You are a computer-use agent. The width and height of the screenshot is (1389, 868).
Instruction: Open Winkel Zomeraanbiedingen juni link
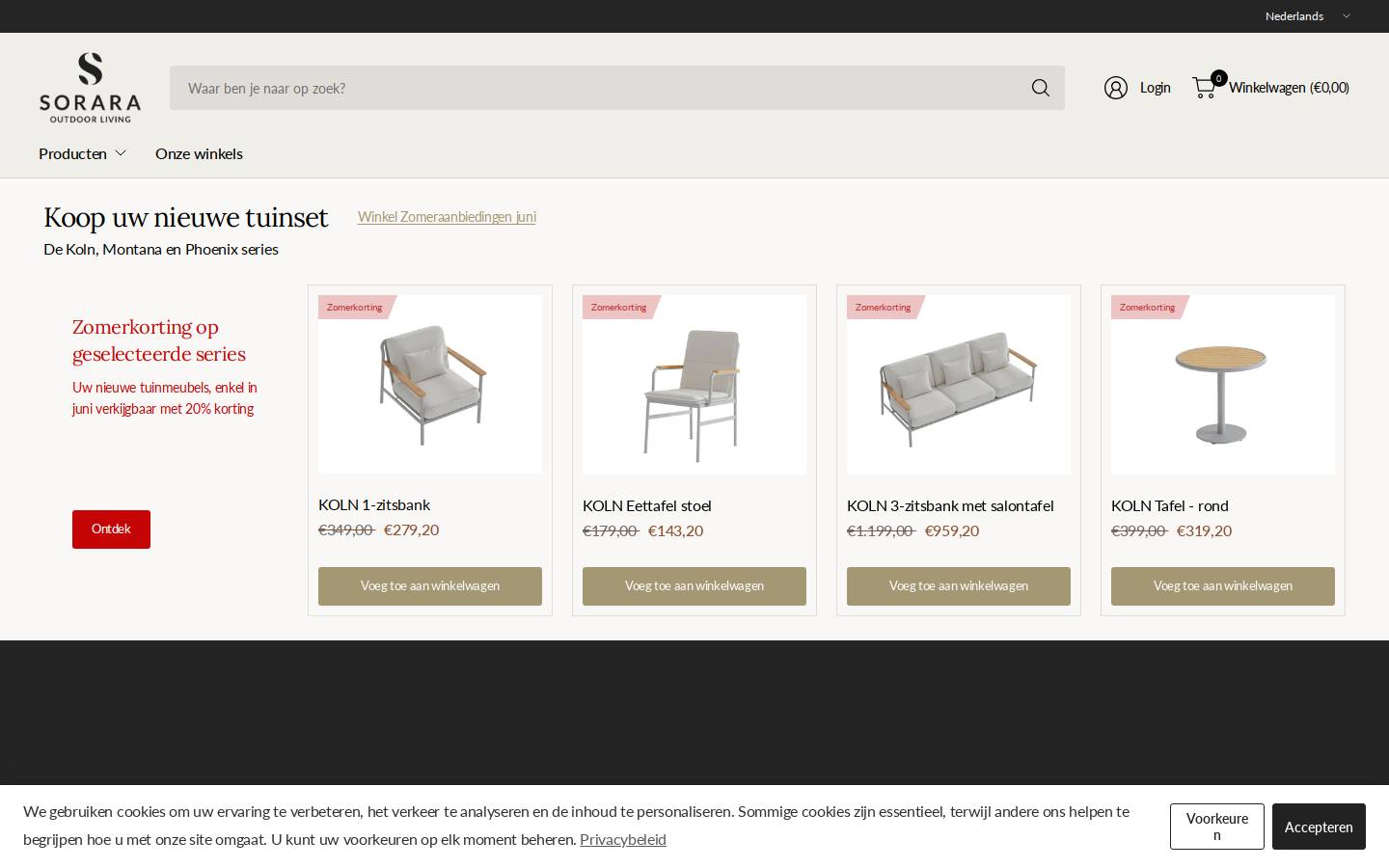pos(447,217)
